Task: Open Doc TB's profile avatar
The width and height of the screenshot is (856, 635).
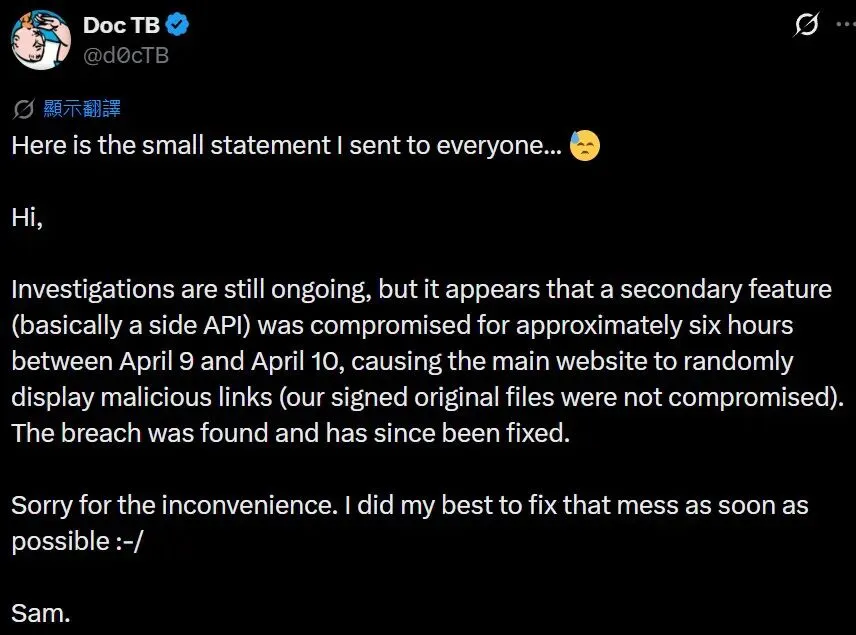Action: coord(40,39)
